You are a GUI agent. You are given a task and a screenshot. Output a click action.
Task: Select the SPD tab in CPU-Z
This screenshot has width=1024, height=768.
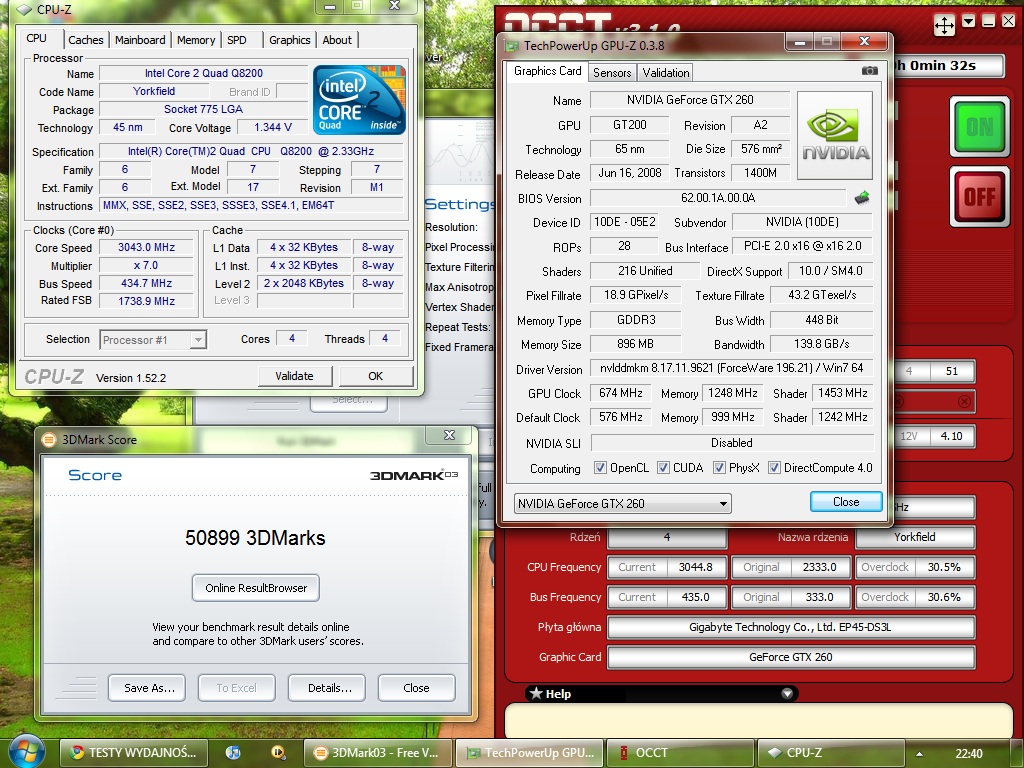[x=237, y=40]
